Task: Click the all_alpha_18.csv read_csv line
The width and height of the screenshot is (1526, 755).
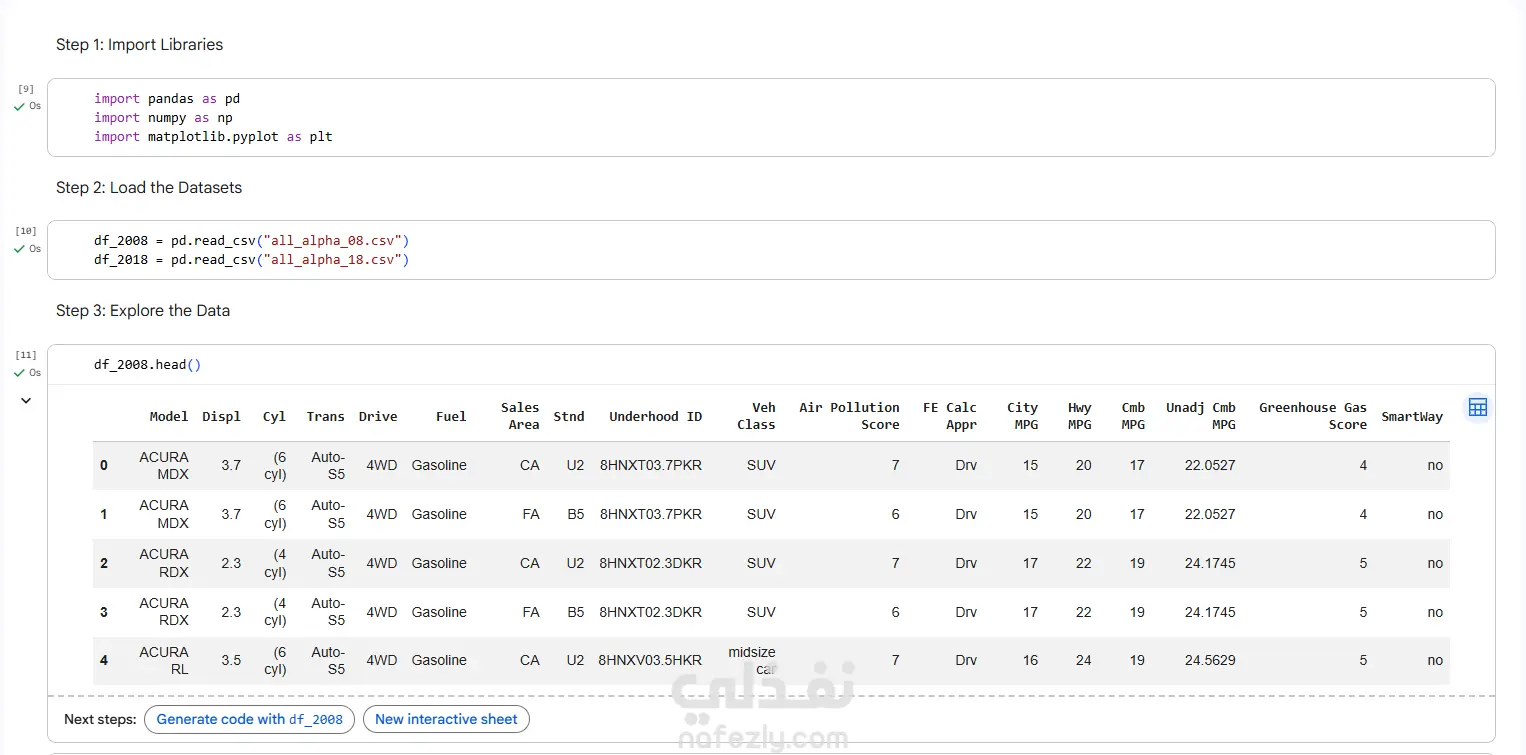Action: click(x=252, y=260)
